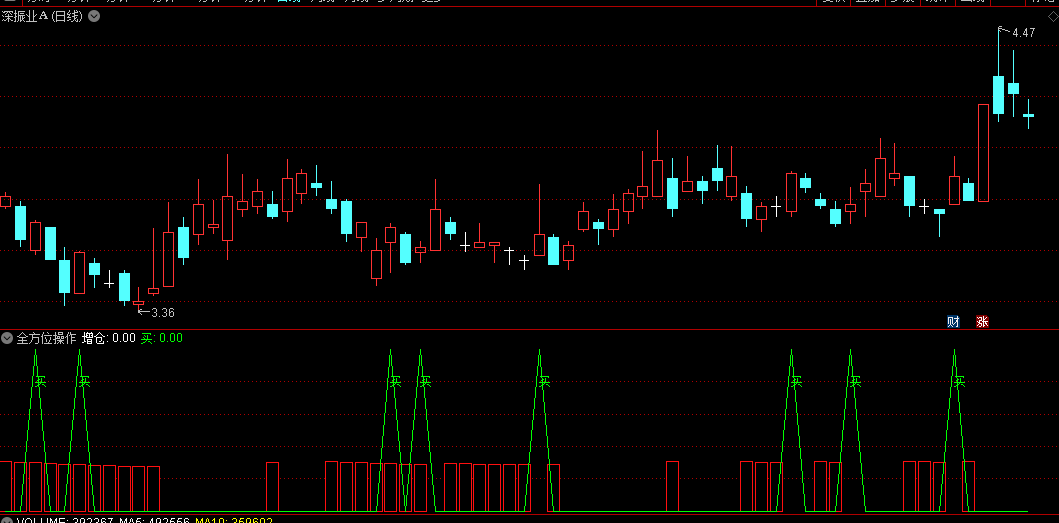
Task: Click the diamond icon at chart's top-right corner
Action: tap(1053, 16)
